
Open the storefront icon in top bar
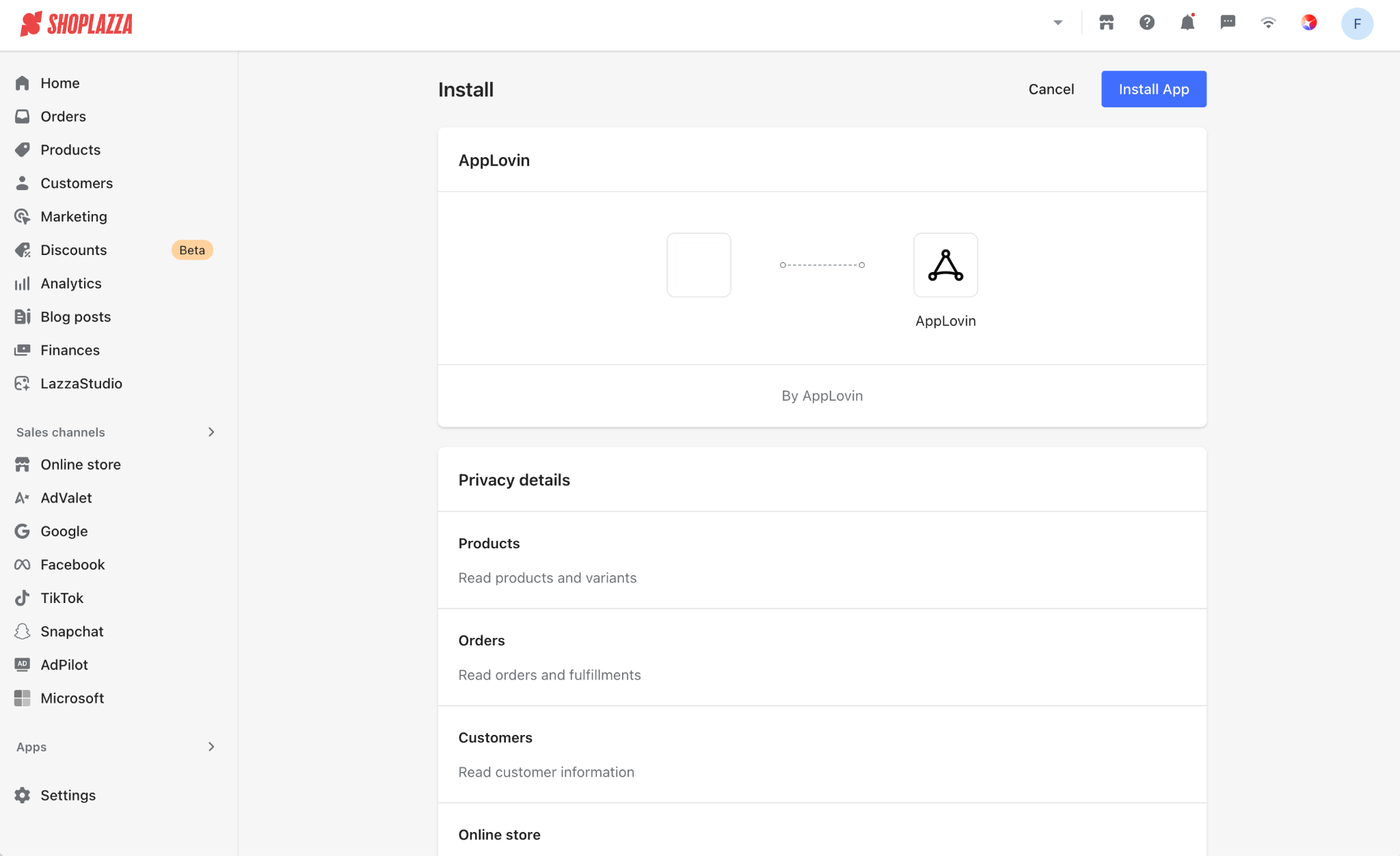pos(1107,23)
